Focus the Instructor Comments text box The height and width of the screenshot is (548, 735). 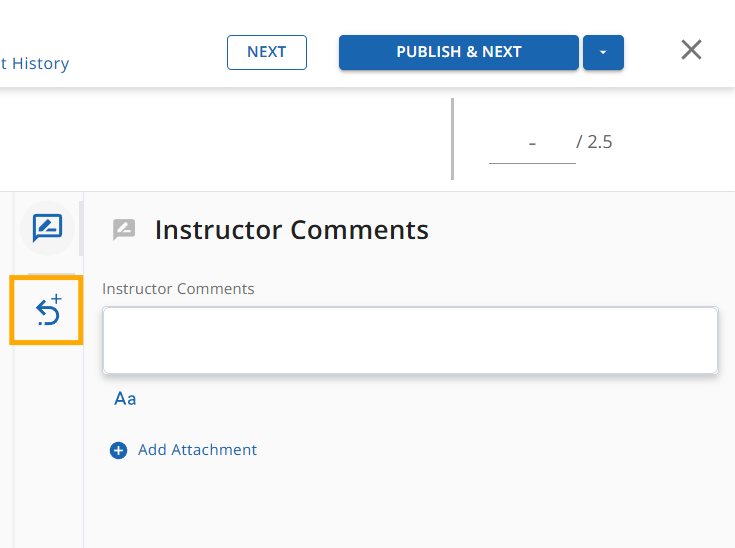pyautogui.click(x=410, y=340)
